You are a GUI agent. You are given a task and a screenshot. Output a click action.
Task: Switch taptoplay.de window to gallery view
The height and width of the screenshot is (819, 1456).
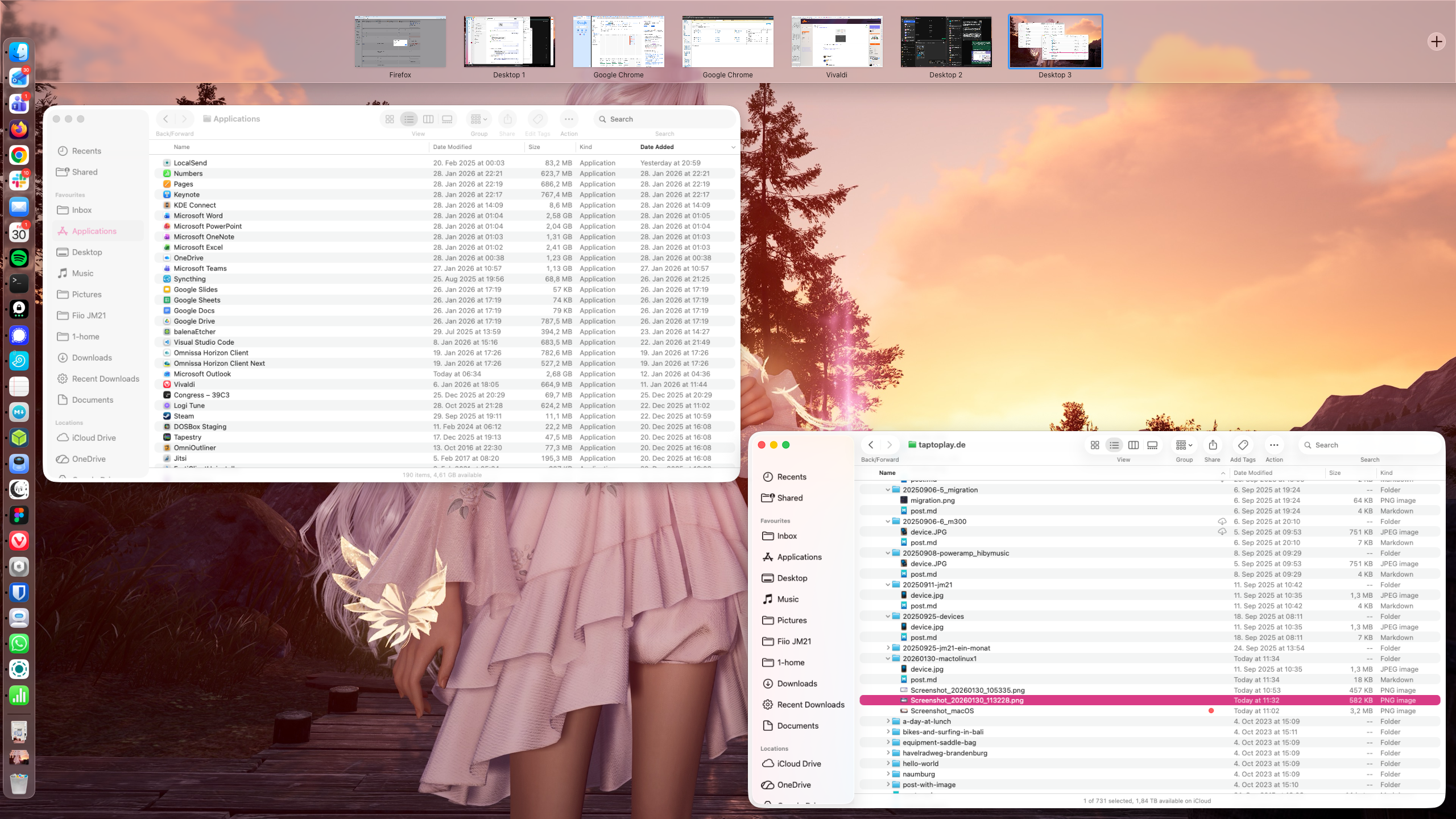pyautogui.click(x=1152, y=445)
